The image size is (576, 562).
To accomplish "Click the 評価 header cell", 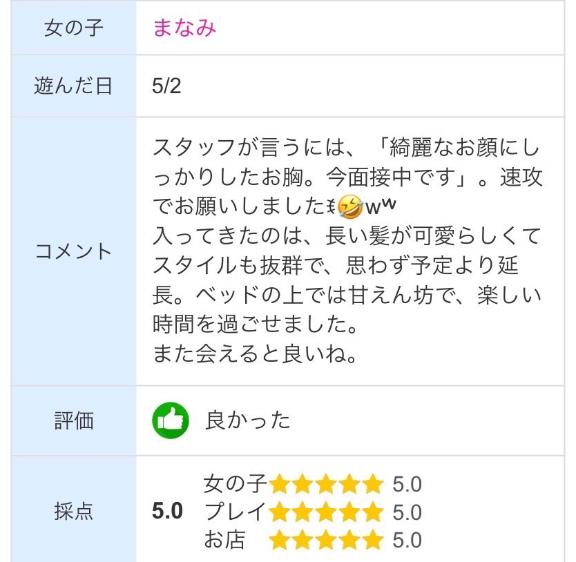I will [74, 421].
